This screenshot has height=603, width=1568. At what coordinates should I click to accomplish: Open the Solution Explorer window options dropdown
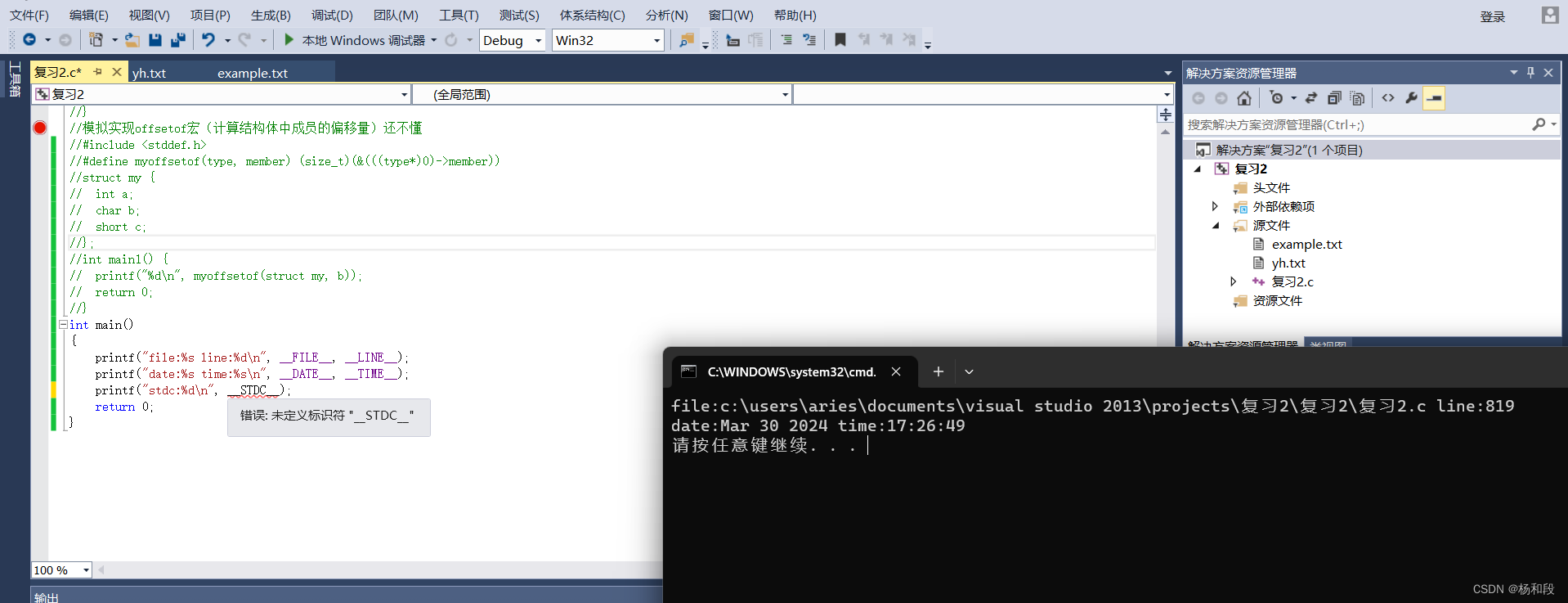click(1513, 72)
